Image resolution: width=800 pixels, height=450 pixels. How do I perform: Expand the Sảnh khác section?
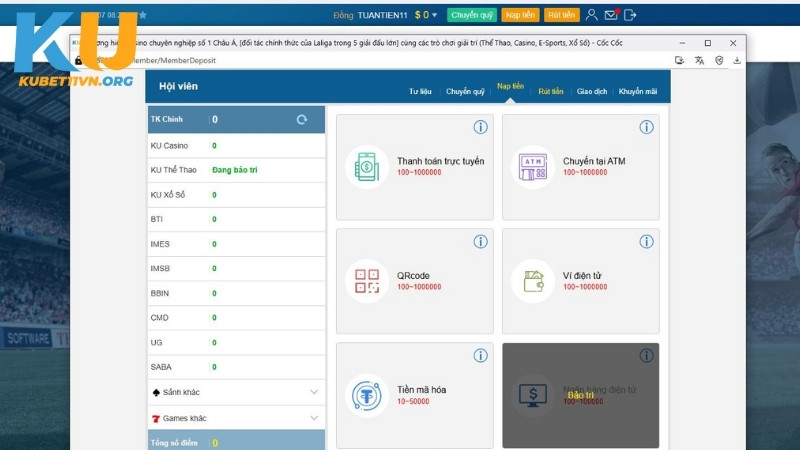[x=314, y=392]
